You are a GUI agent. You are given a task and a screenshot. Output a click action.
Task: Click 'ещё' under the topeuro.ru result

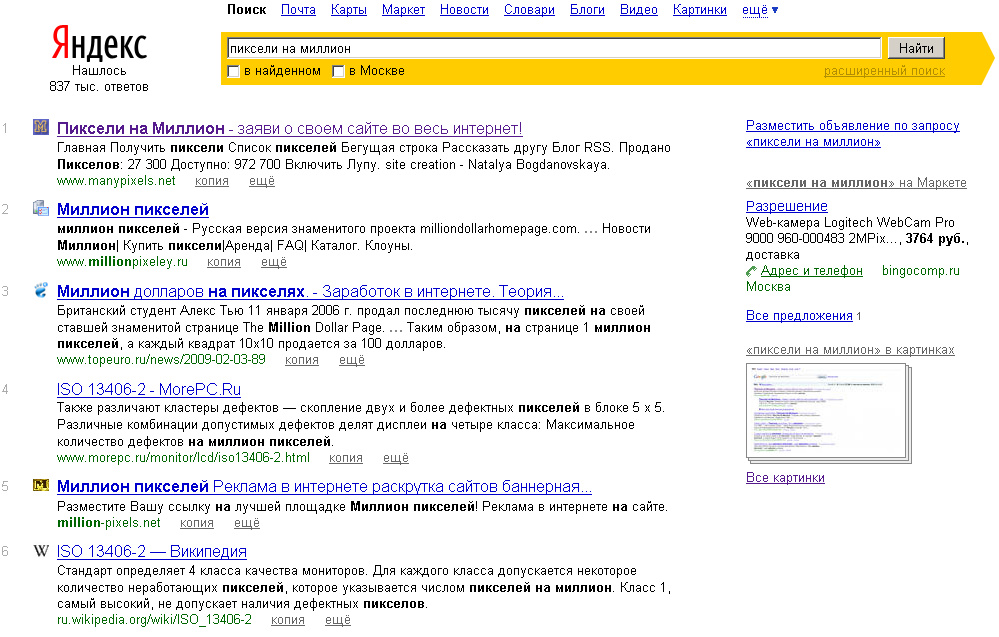pos(352,360)
